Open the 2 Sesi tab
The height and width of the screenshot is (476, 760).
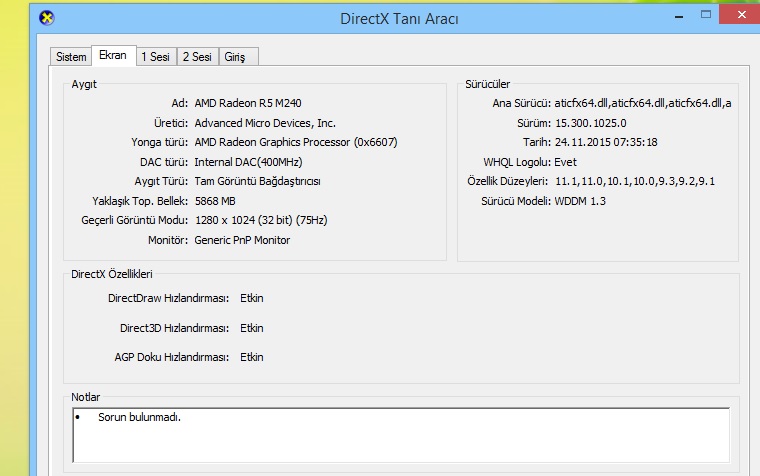(x=197, y=57)
